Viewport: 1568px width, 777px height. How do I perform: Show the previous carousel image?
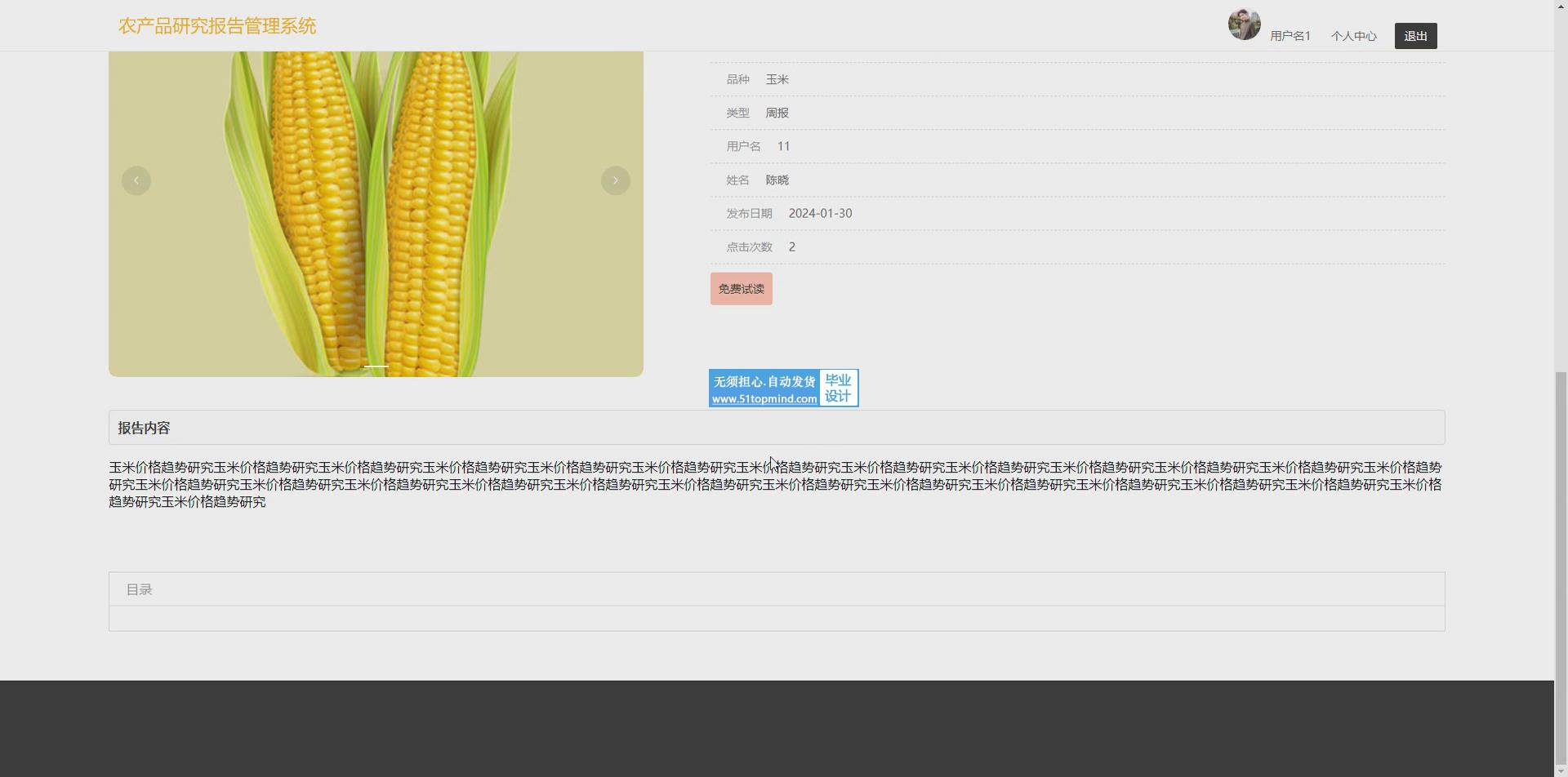[136, 180]
